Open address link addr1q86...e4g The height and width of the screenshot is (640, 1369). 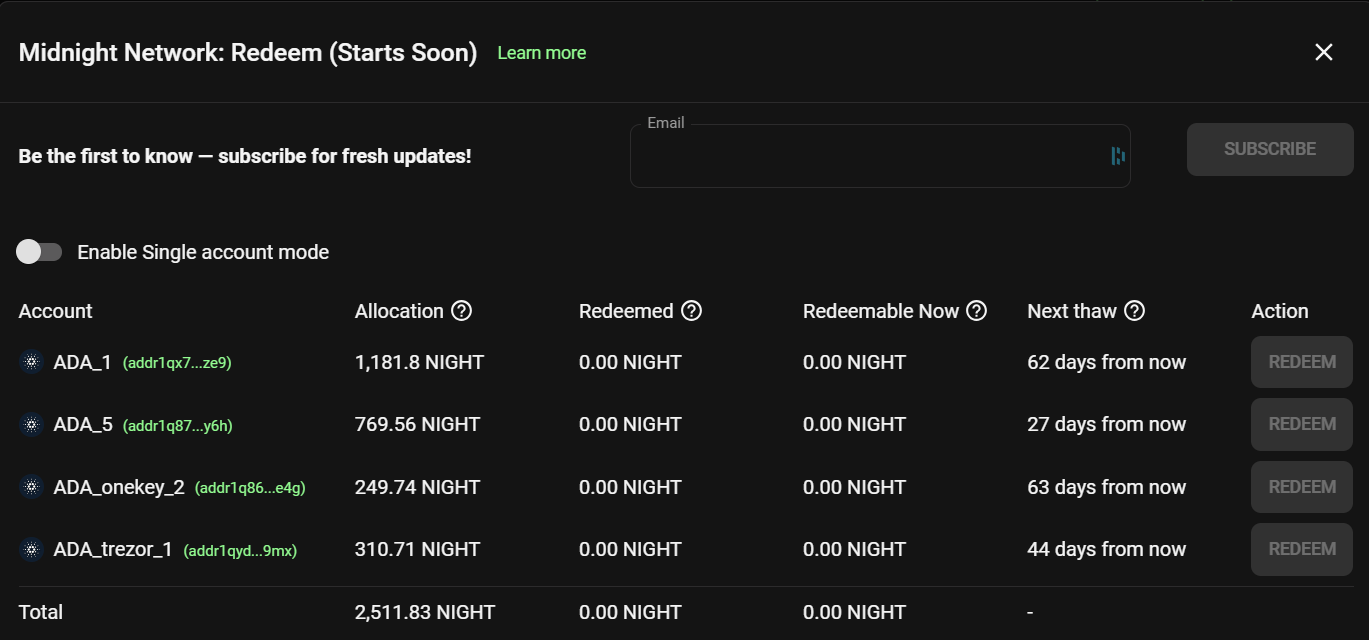(250, 488)
